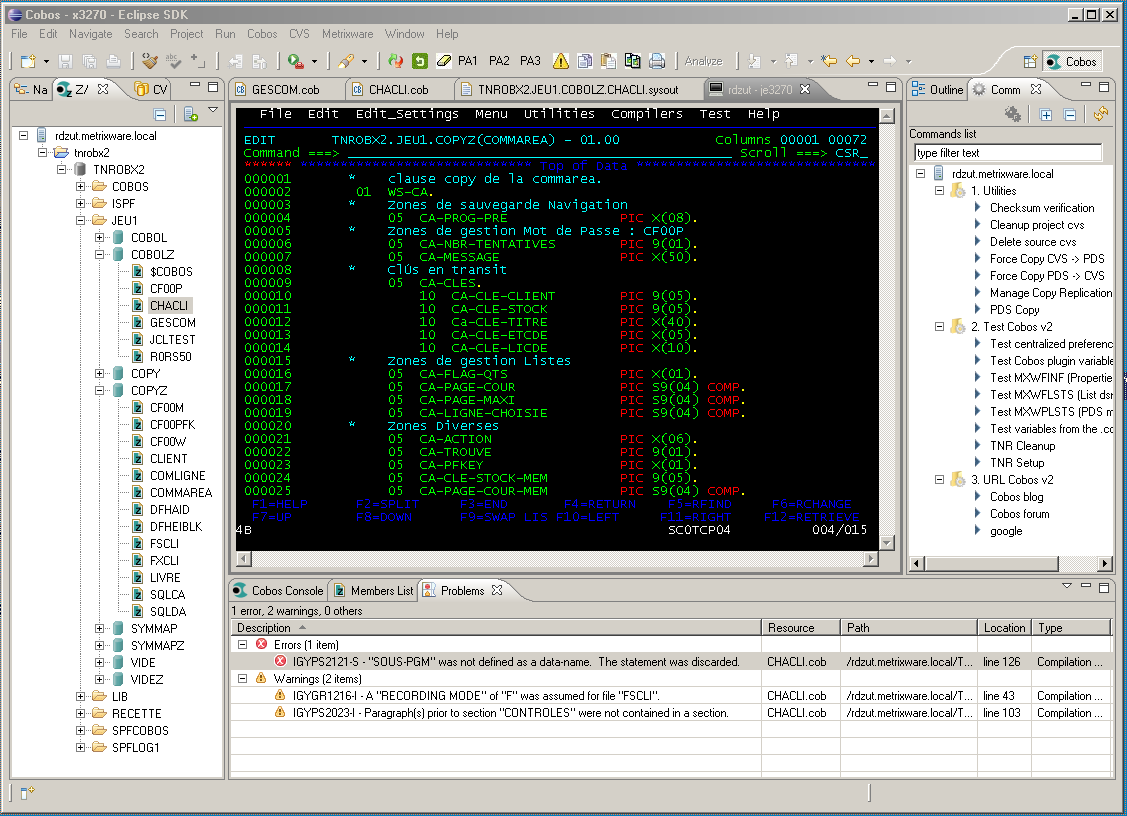Click the clipboard paste icon in toolbar
Viewport: 1127px width, 816px height.
pos(609,61)
